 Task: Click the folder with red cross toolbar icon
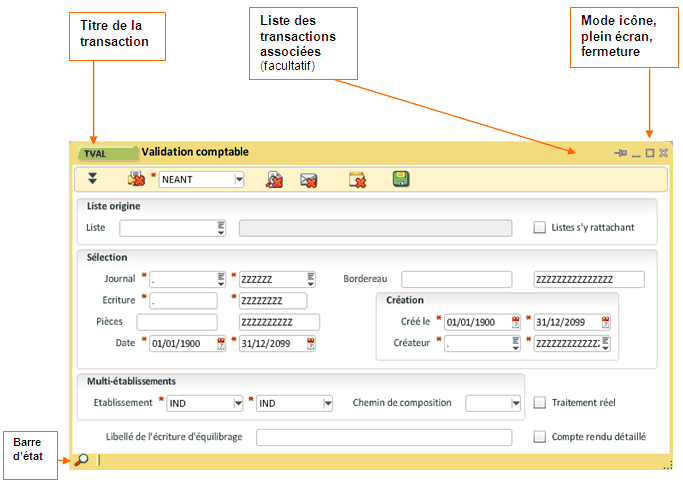[357, 180]
